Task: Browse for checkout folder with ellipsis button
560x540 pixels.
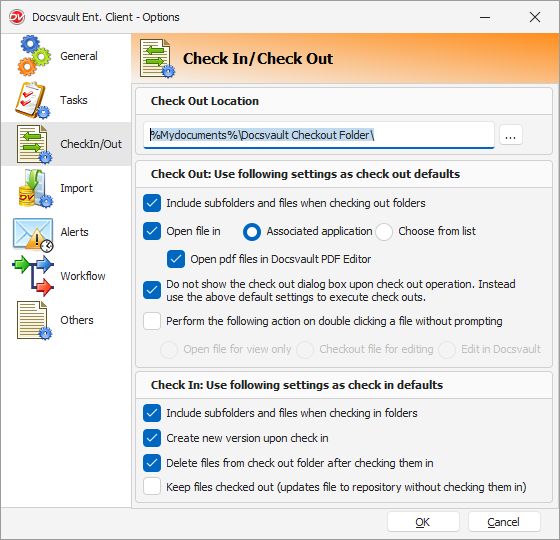Action: pos(510,135)
